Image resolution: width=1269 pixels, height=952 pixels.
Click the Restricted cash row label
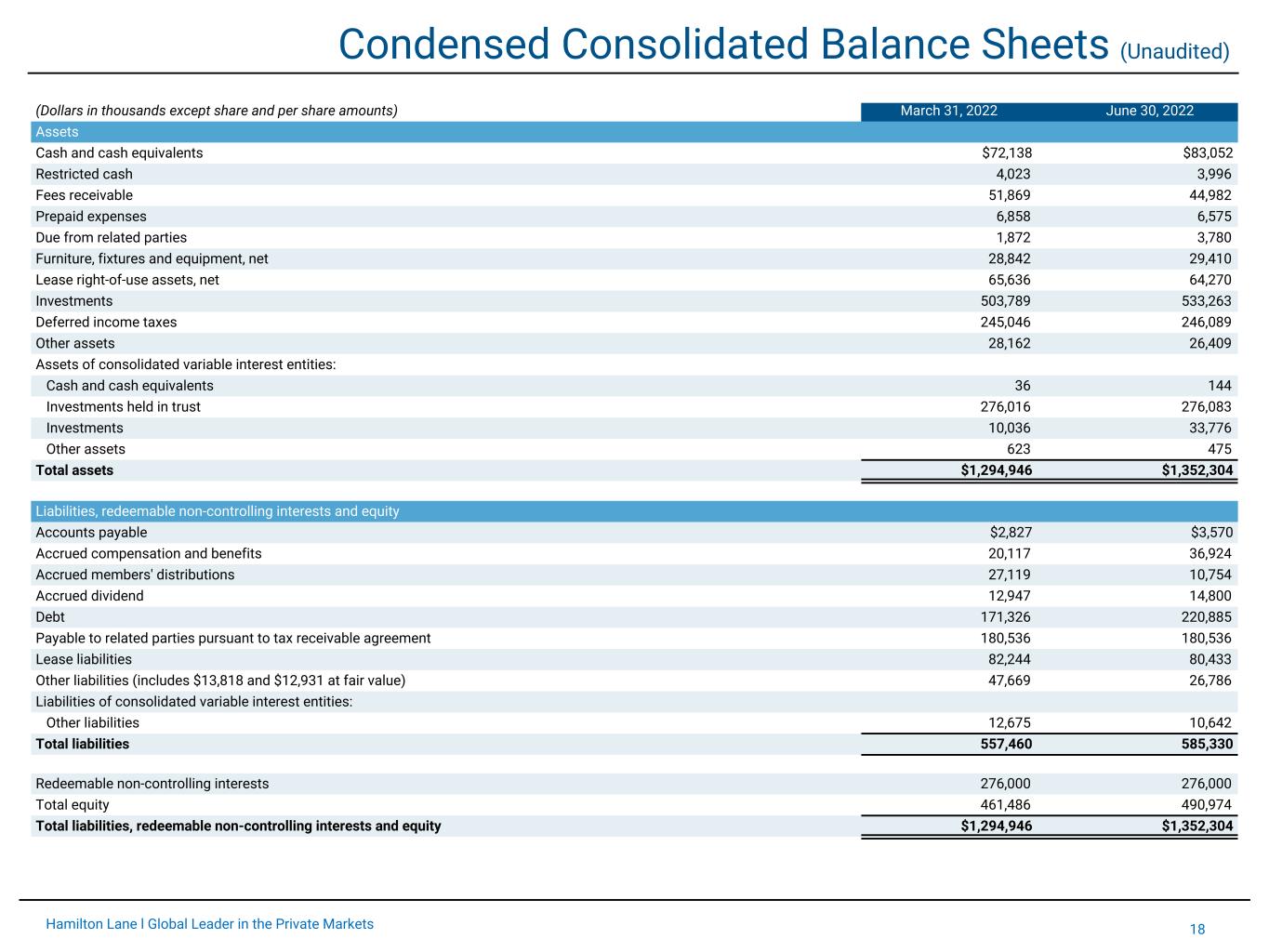tap(84, 175)
